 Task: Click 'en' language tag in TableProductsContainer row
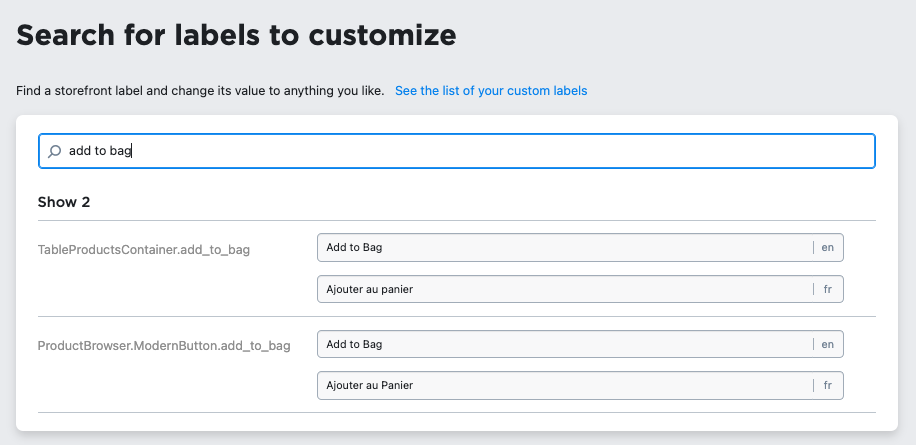tap(827, 247)
